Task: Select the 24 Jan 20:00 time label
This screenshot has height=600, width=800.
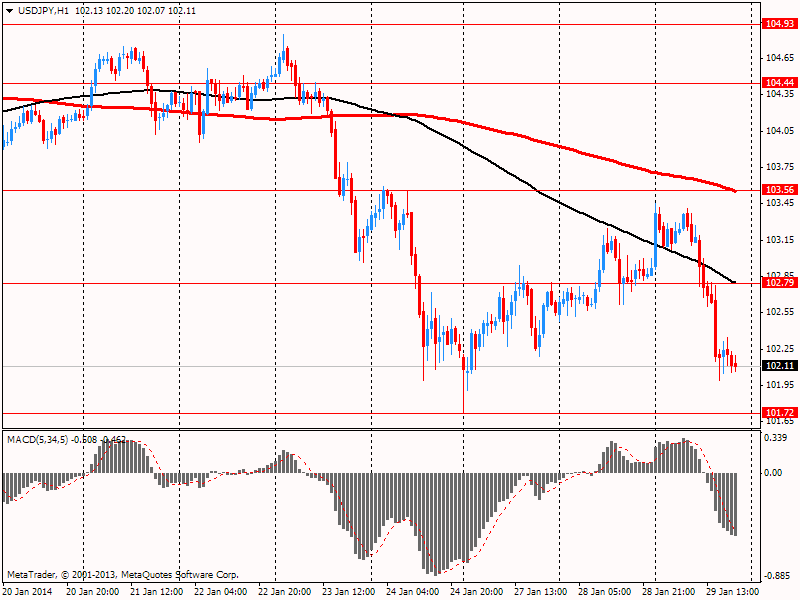Action: point(477,592)
